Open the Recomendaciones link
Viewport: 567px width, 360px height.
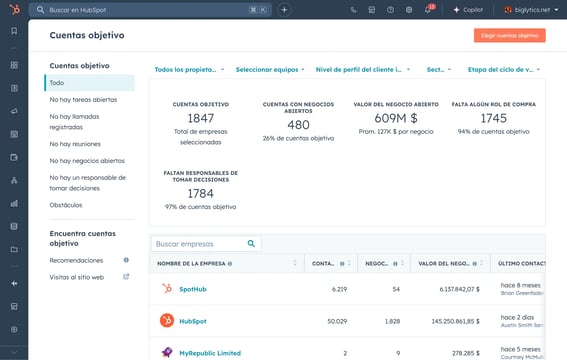[x=76, y=260]
